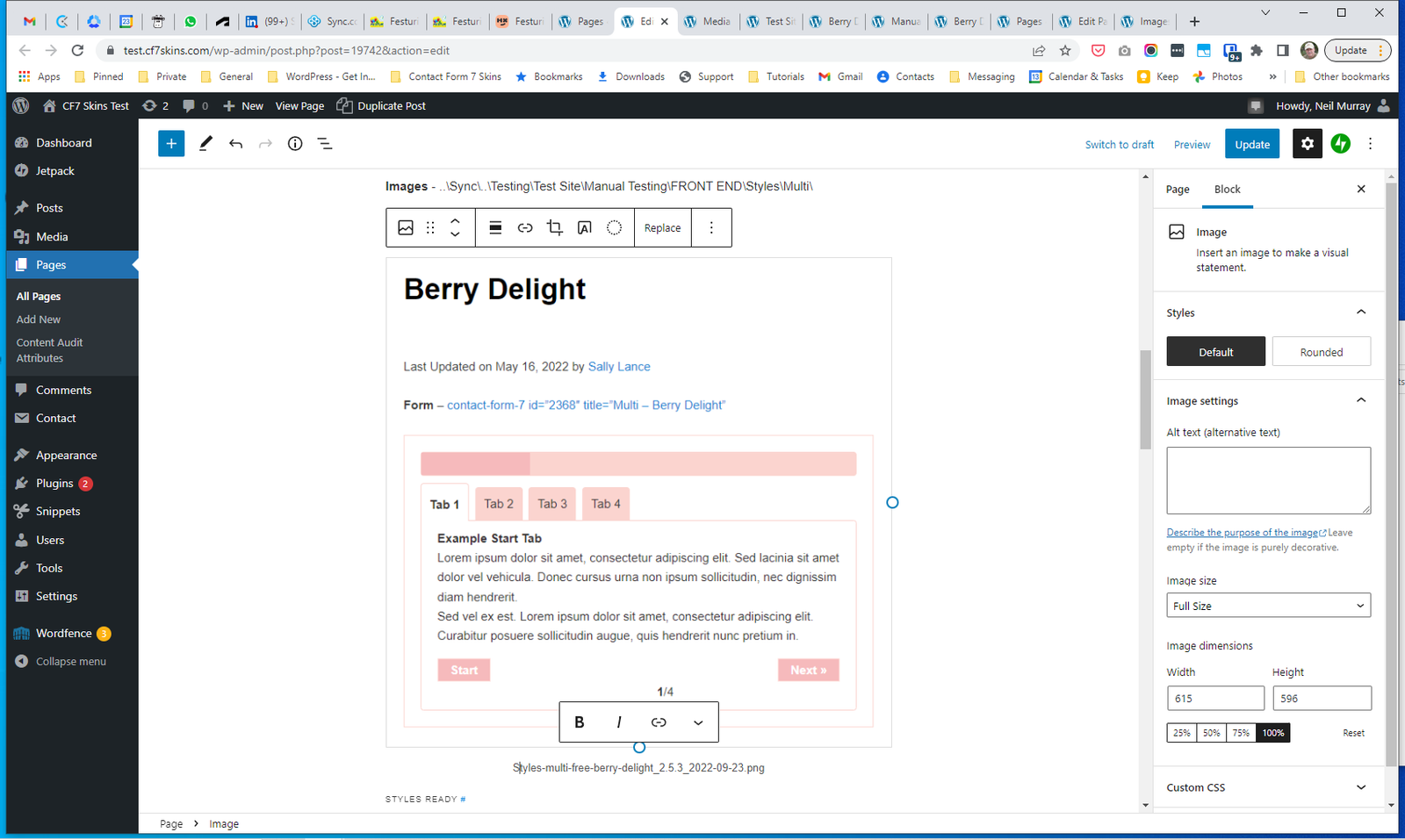1405x840 pixels.
Task: Select the Rounded image style
Action: (x=1321, y=352)
